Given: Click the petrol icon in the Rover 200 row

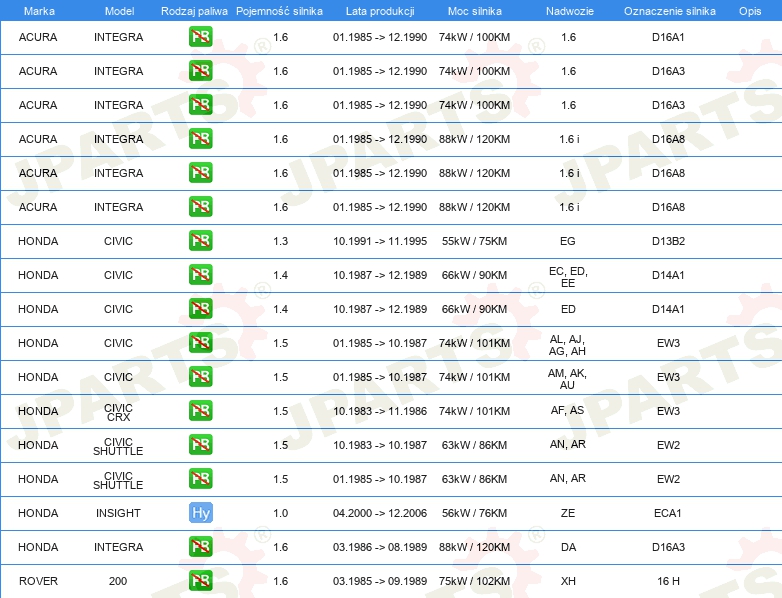Looking at the screenshot, I should [200, 581].
